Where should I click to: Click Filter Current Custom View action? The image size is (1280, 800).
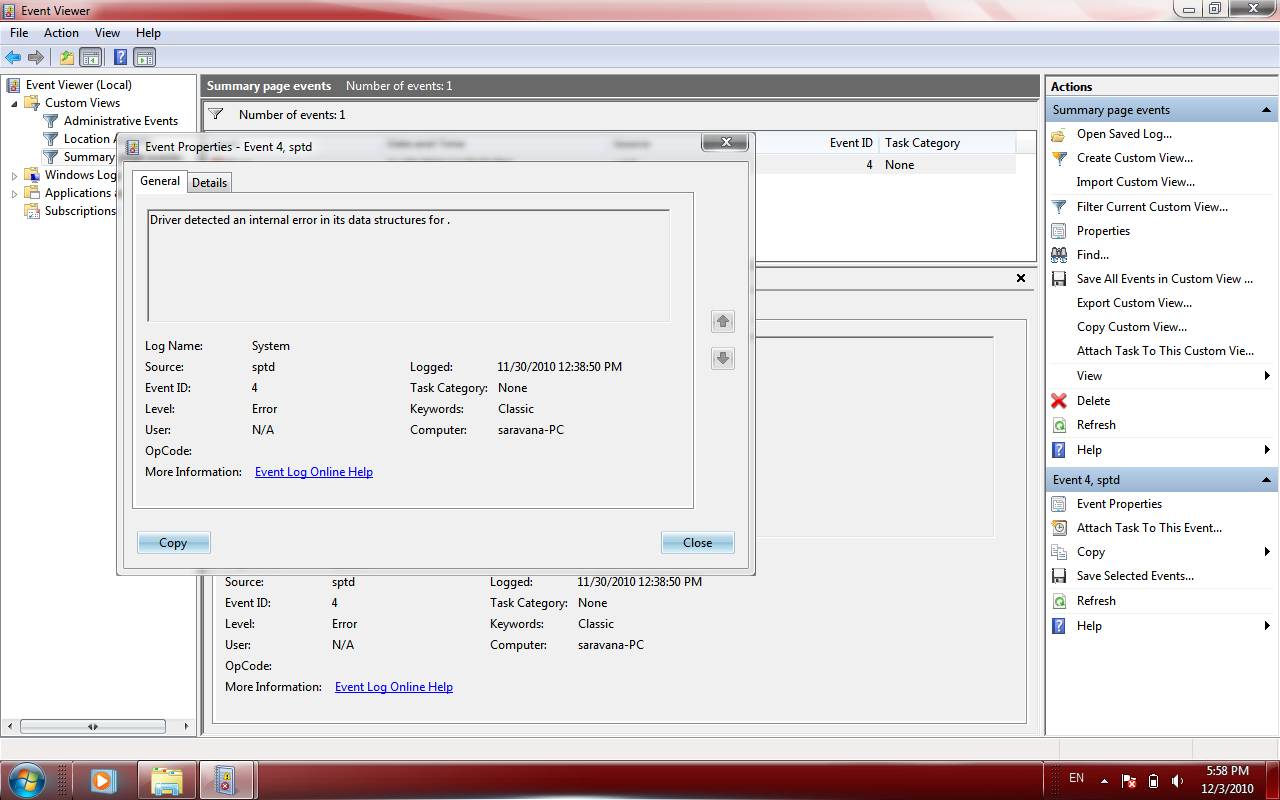click(x=1152, y=207)
